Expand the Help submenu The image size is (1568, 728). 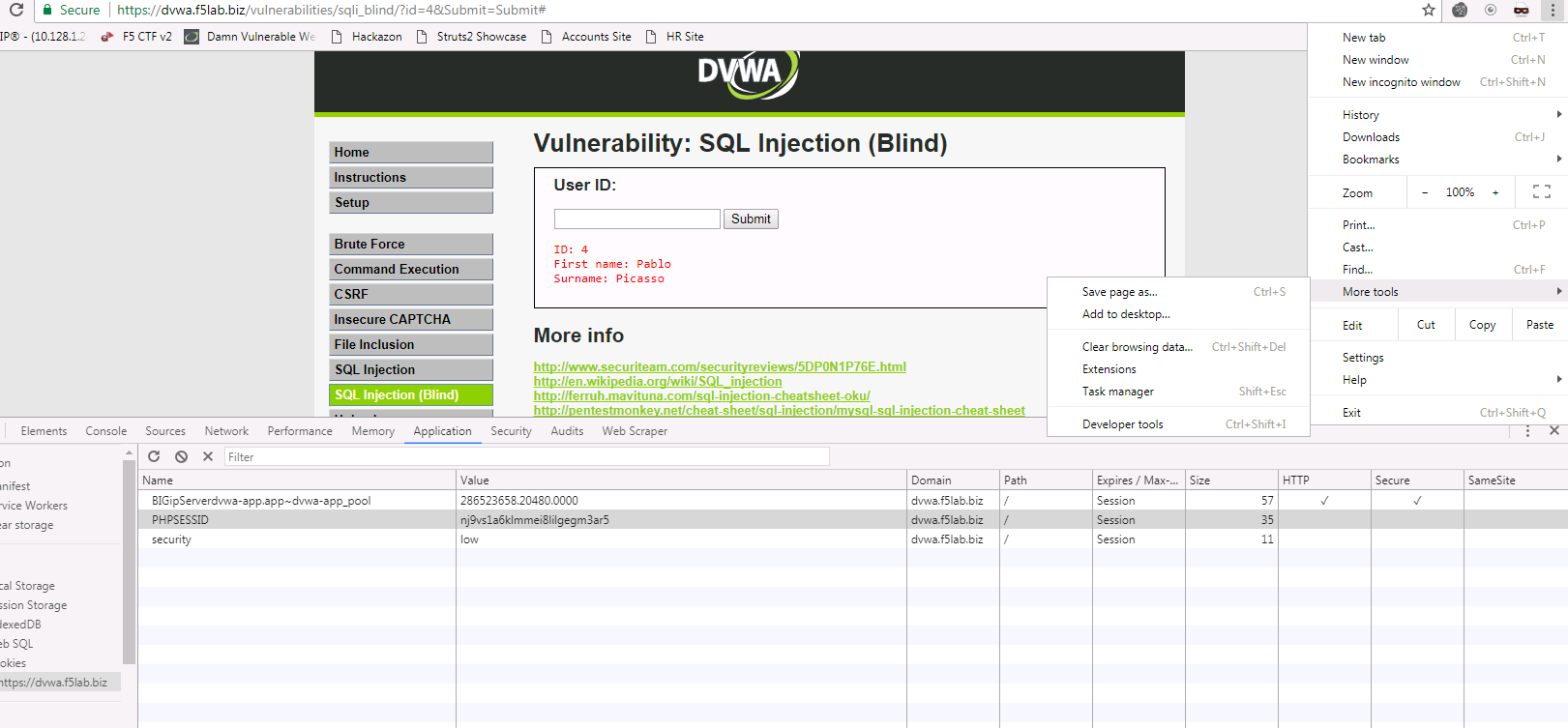[x=1437, y=380]
